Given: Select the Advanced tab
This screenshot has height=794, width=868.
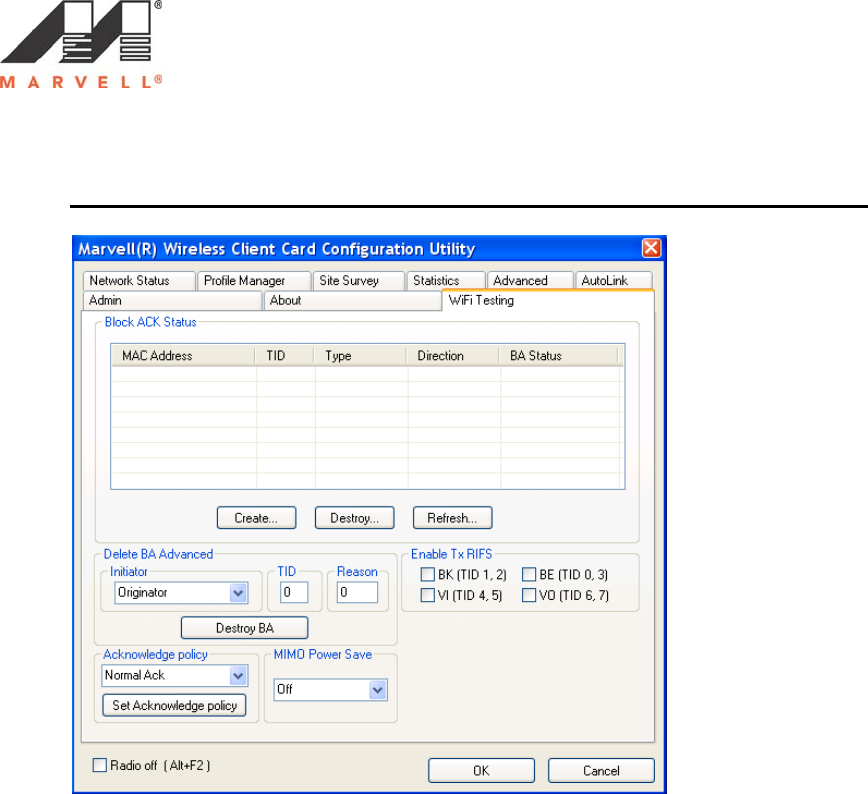Looking at the screenshot, I should [x=530, y=281].
